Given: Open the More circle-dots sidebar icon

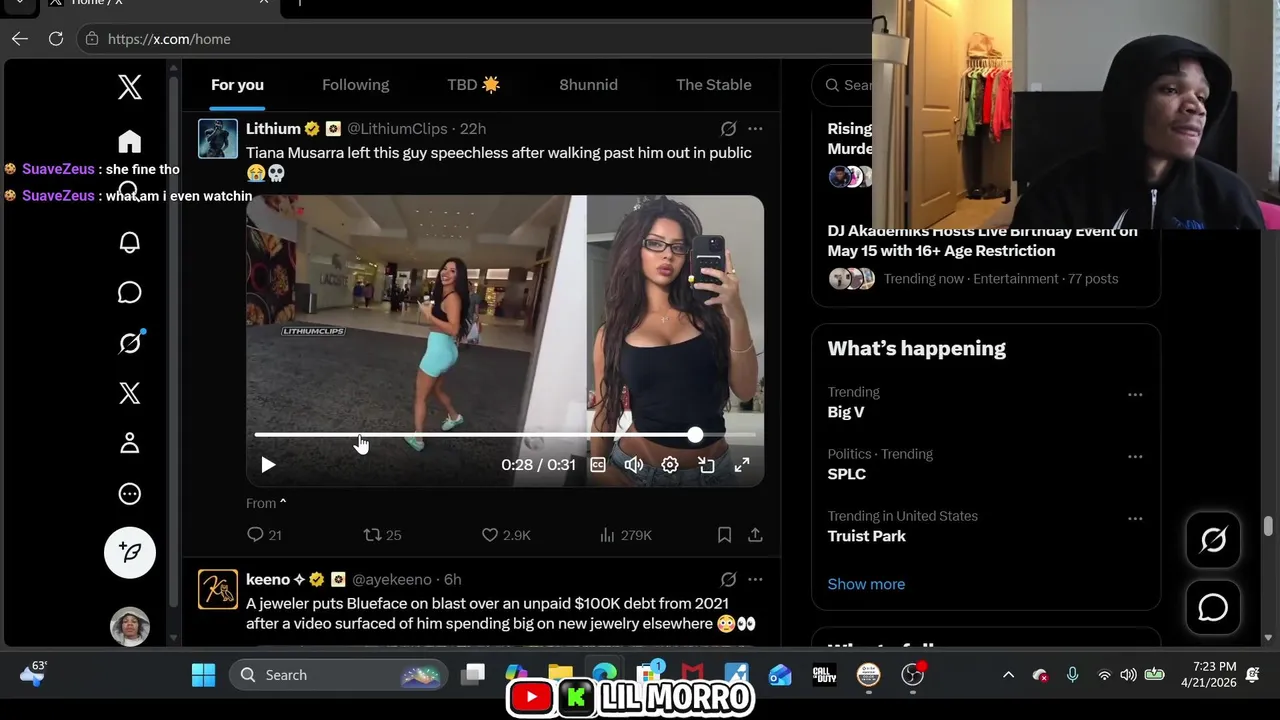Looking at the screenshot, I should click(x=130, y=494).
